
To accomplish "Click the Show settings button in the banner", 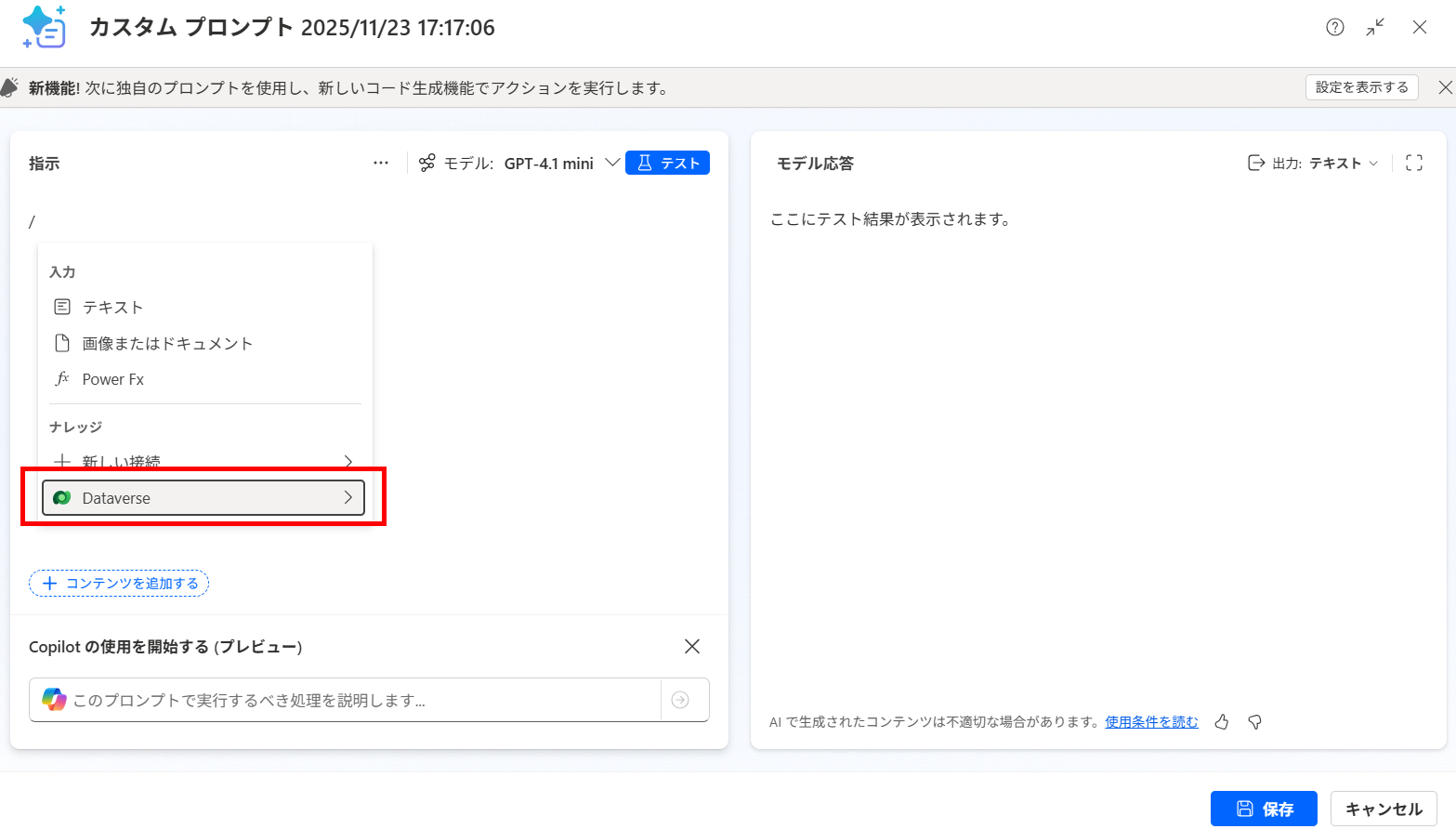I will tap(1361, 87).
